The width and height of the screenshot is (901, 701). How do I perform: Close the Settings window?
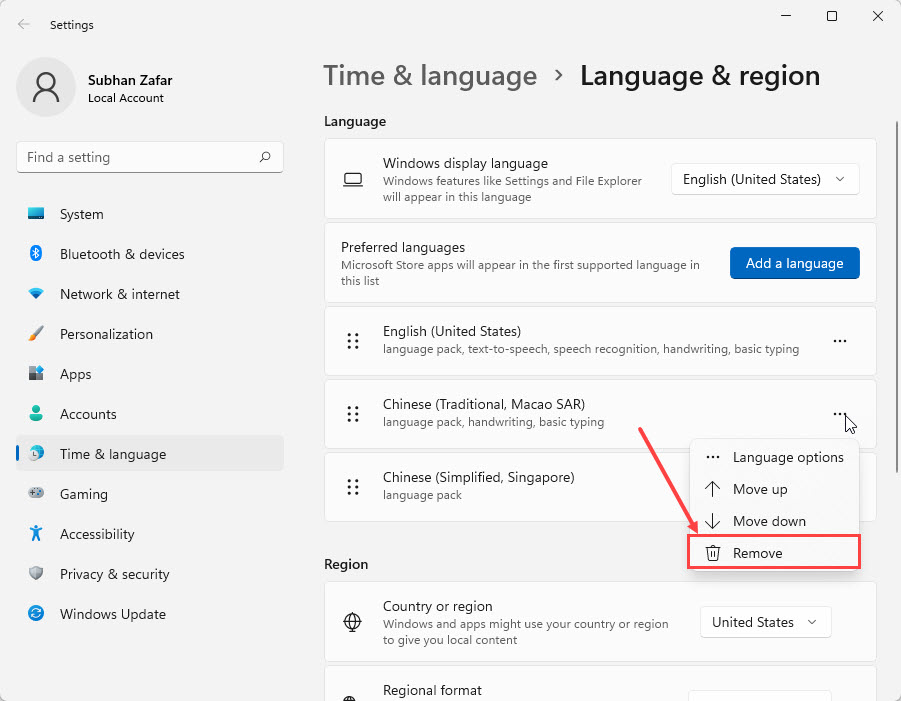coord(877,16)
